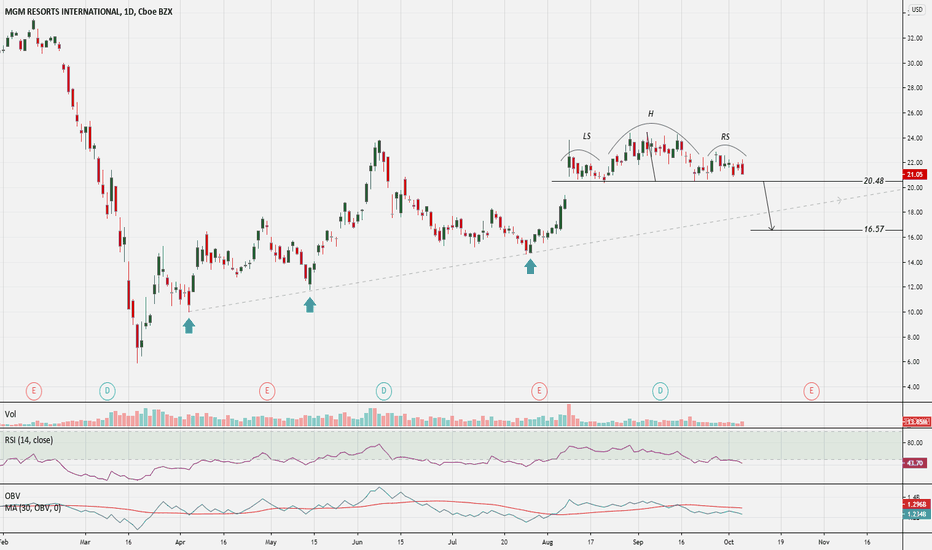Viewport: 932px width, 550px height.
Task: Click the Nov date axis label
Action: point(824,542)
